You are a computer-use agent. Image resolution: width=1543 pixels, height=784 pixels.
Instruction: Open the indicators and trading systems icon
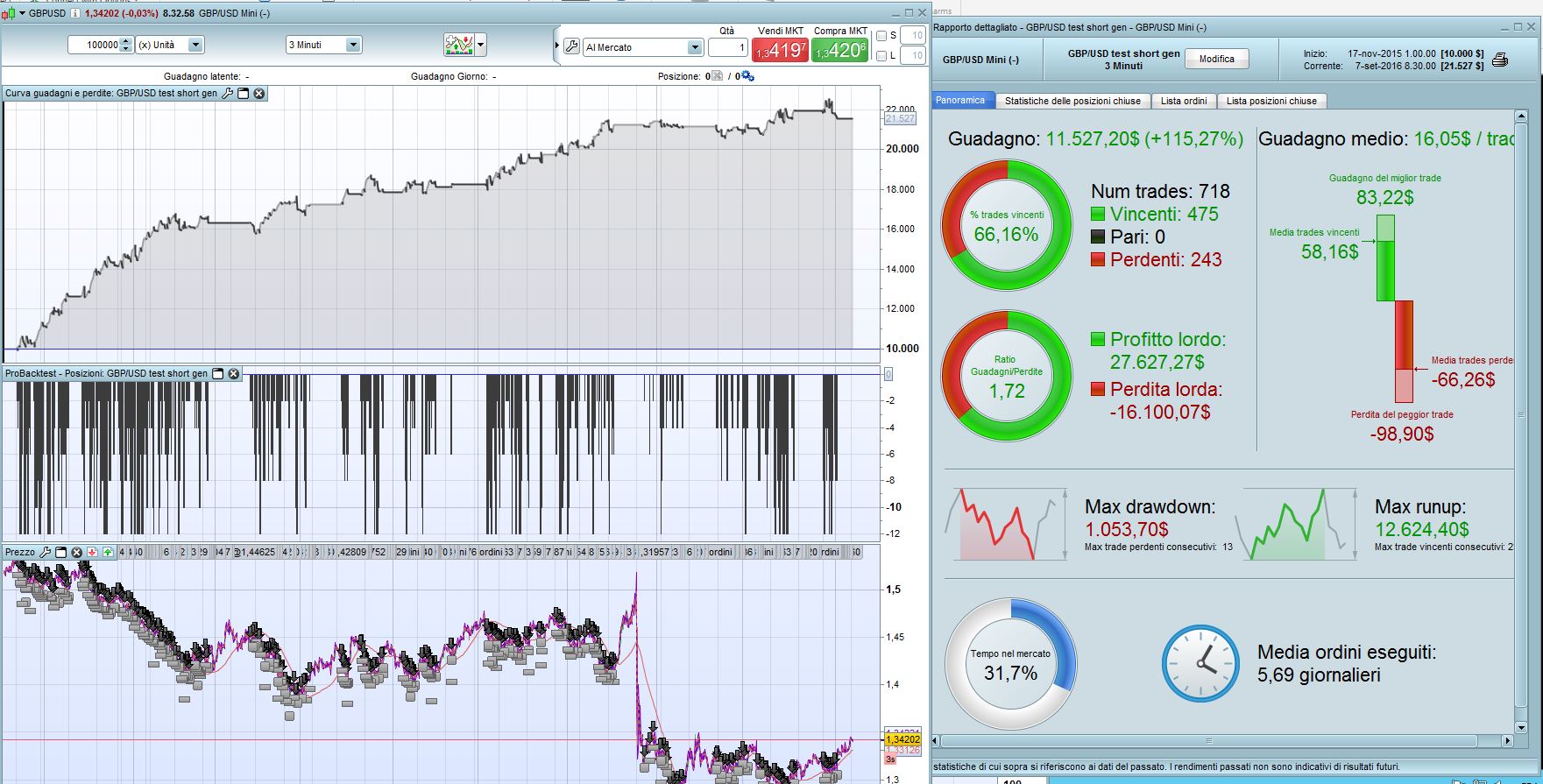pyautogui.click(x=459, y=45)
